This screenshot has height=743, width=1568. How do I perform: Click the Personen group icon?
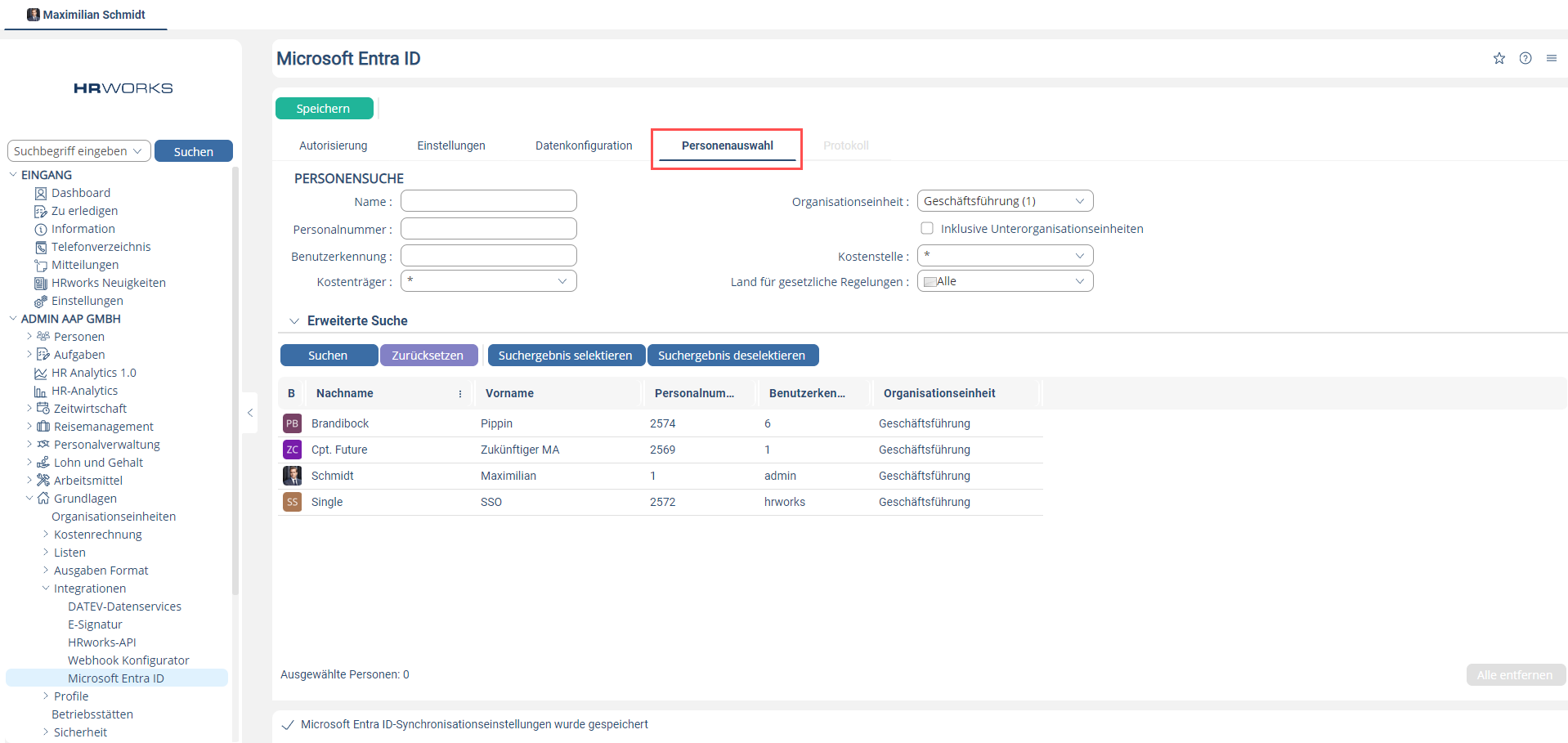(x=43, y=337)
